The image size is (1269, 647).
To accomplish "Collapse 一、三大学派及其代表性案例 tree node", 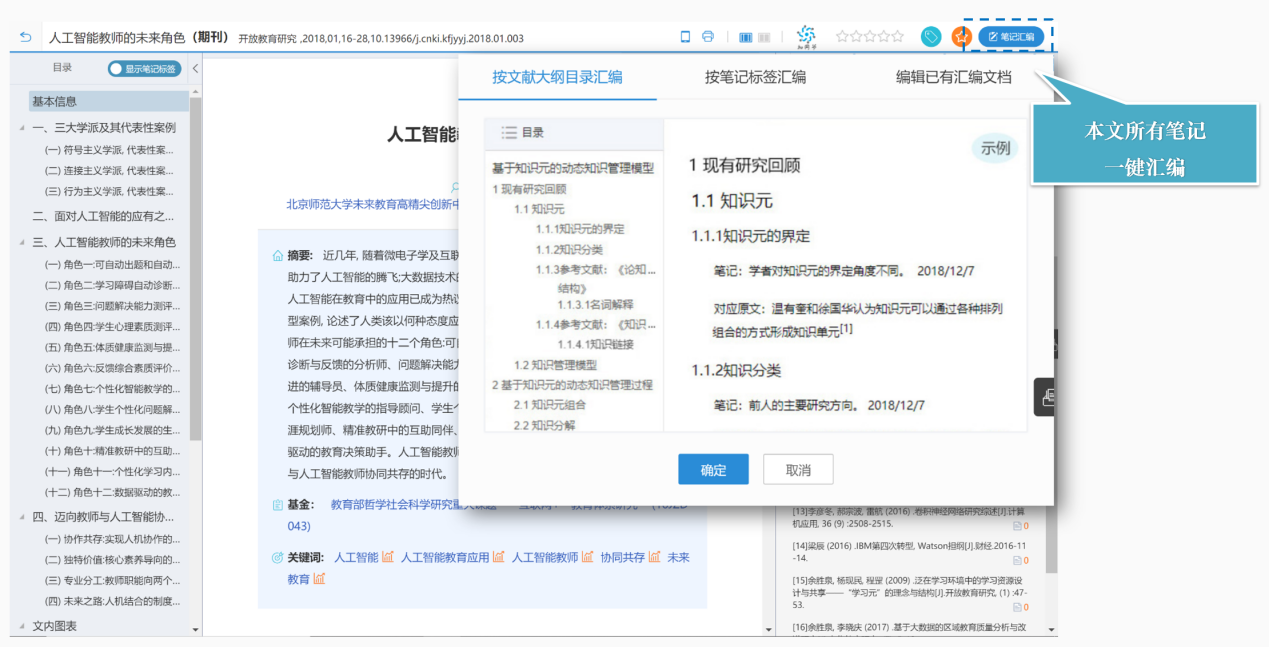I will click(x=23, y=128).
